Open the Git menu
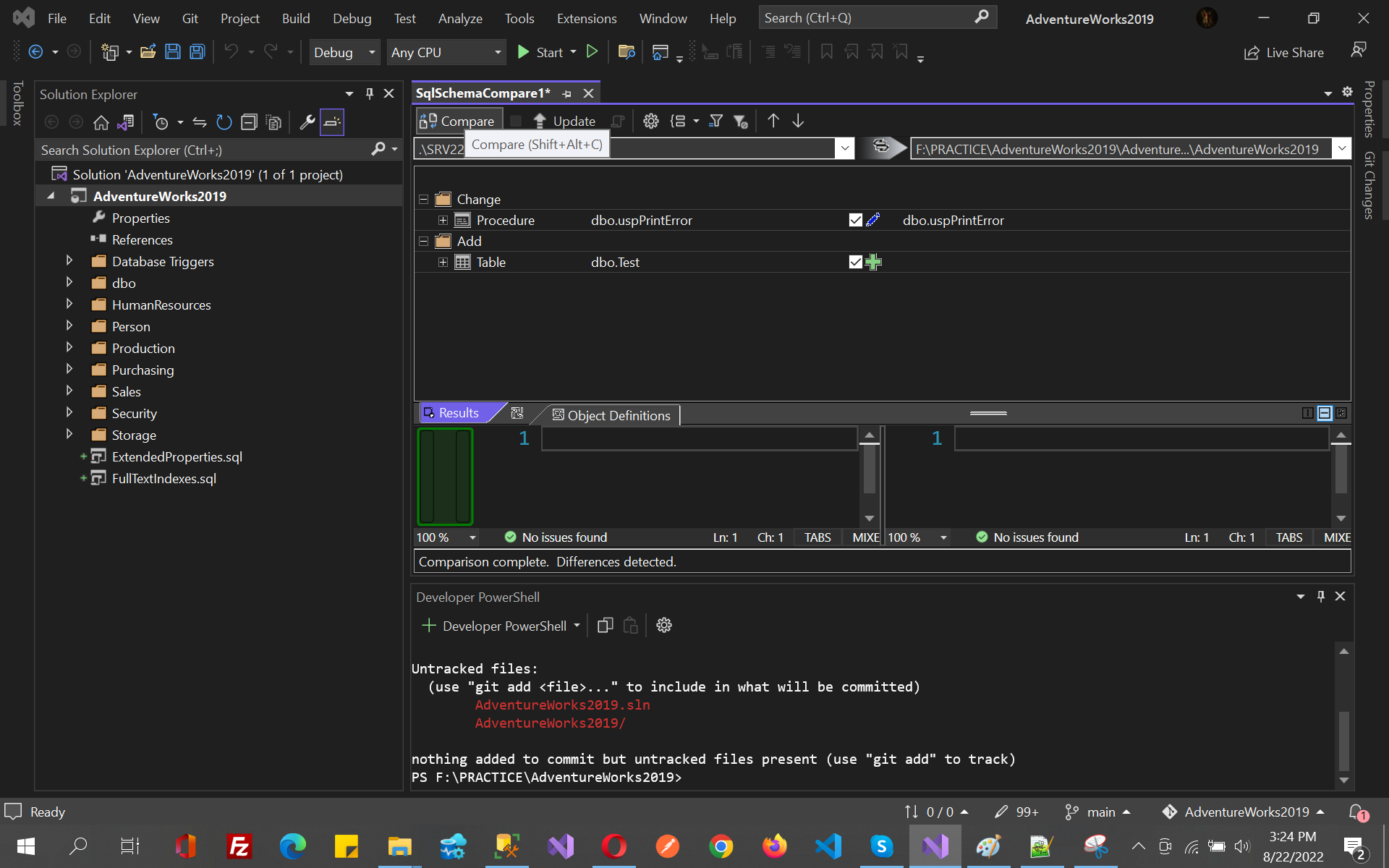Image resolution: width=1389 pixels, height=868 pixels. (190, 18)
